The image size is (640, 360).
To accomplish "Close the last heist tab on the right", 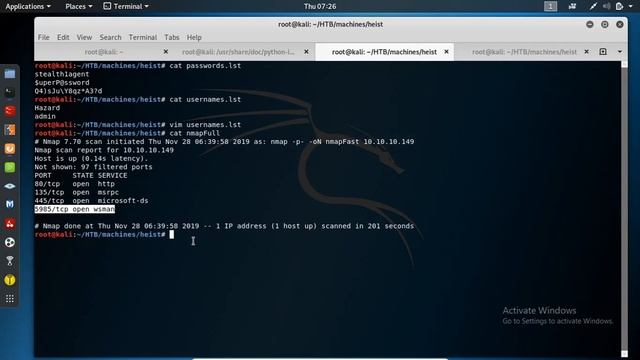I will pyautogui.click(x=587, y=52).
